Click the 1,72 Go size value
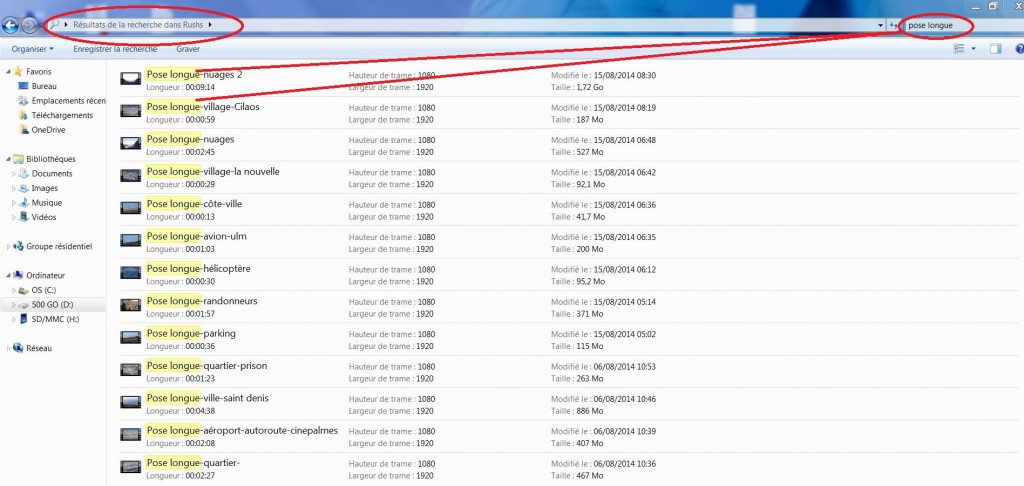 click(588, 87)
